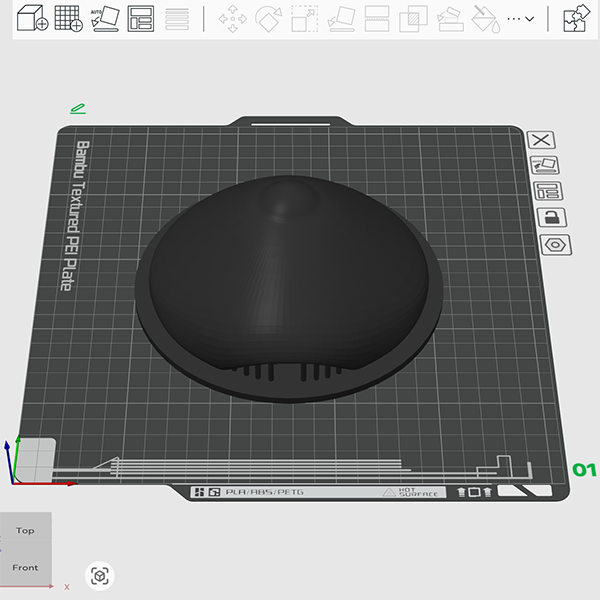Viewport: 600px width, 600px height.
Task: Arrange objects on this plate
Action: coord(547,191)
